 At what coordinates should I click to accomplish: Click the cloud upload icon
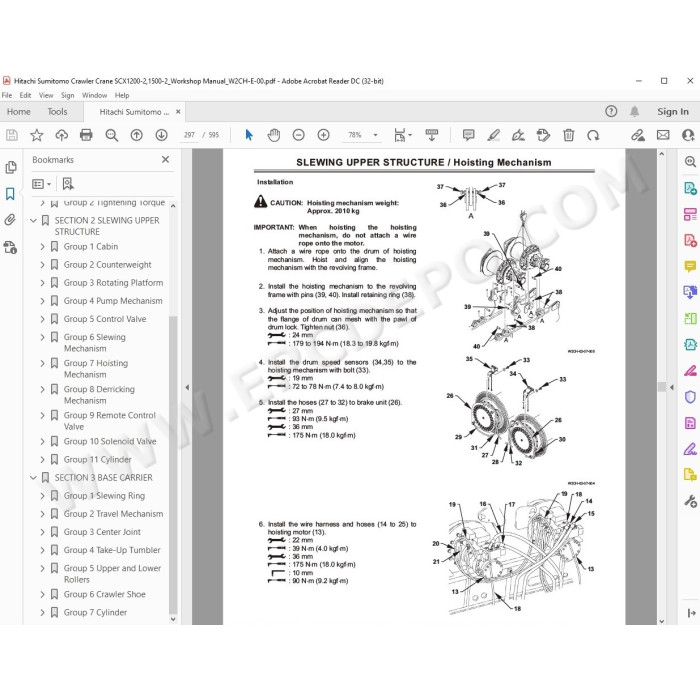point(62,135)
